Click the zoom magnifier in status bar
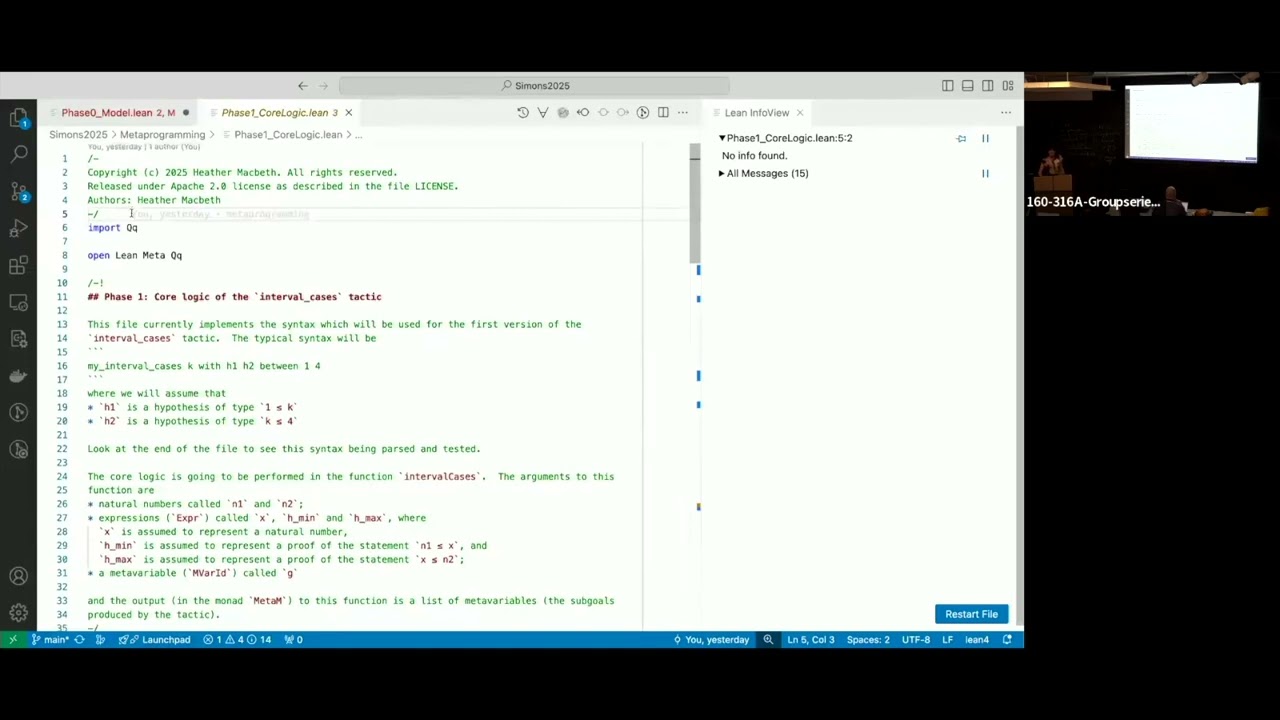The image size is (1280, 720). [x=768, y=640]
